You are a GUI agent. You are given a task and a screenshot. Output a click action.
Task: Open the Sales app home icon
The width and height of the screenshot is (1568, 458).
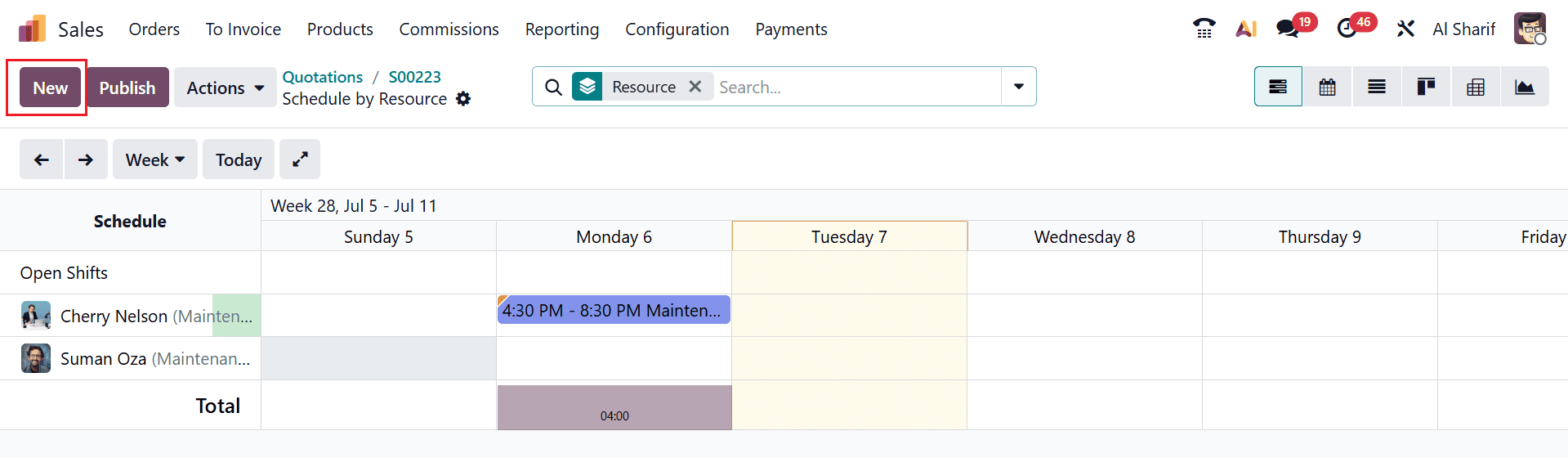tap(32, 29)
